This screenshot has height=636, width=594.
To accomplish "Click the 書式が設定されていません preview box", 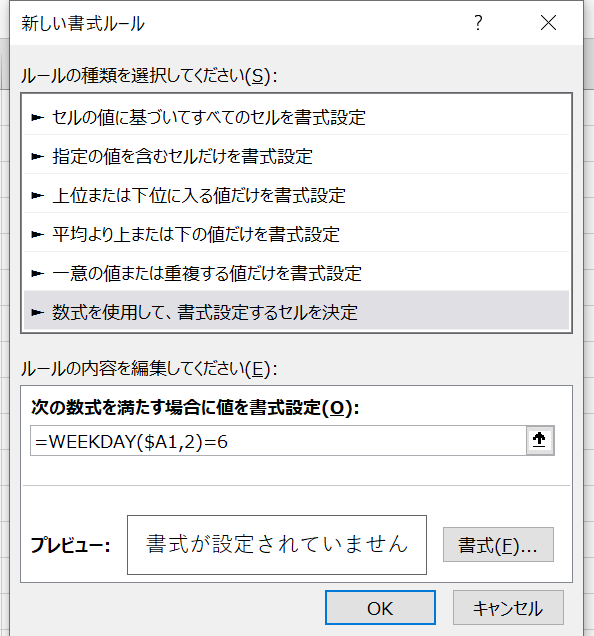I will pos(277,545).
